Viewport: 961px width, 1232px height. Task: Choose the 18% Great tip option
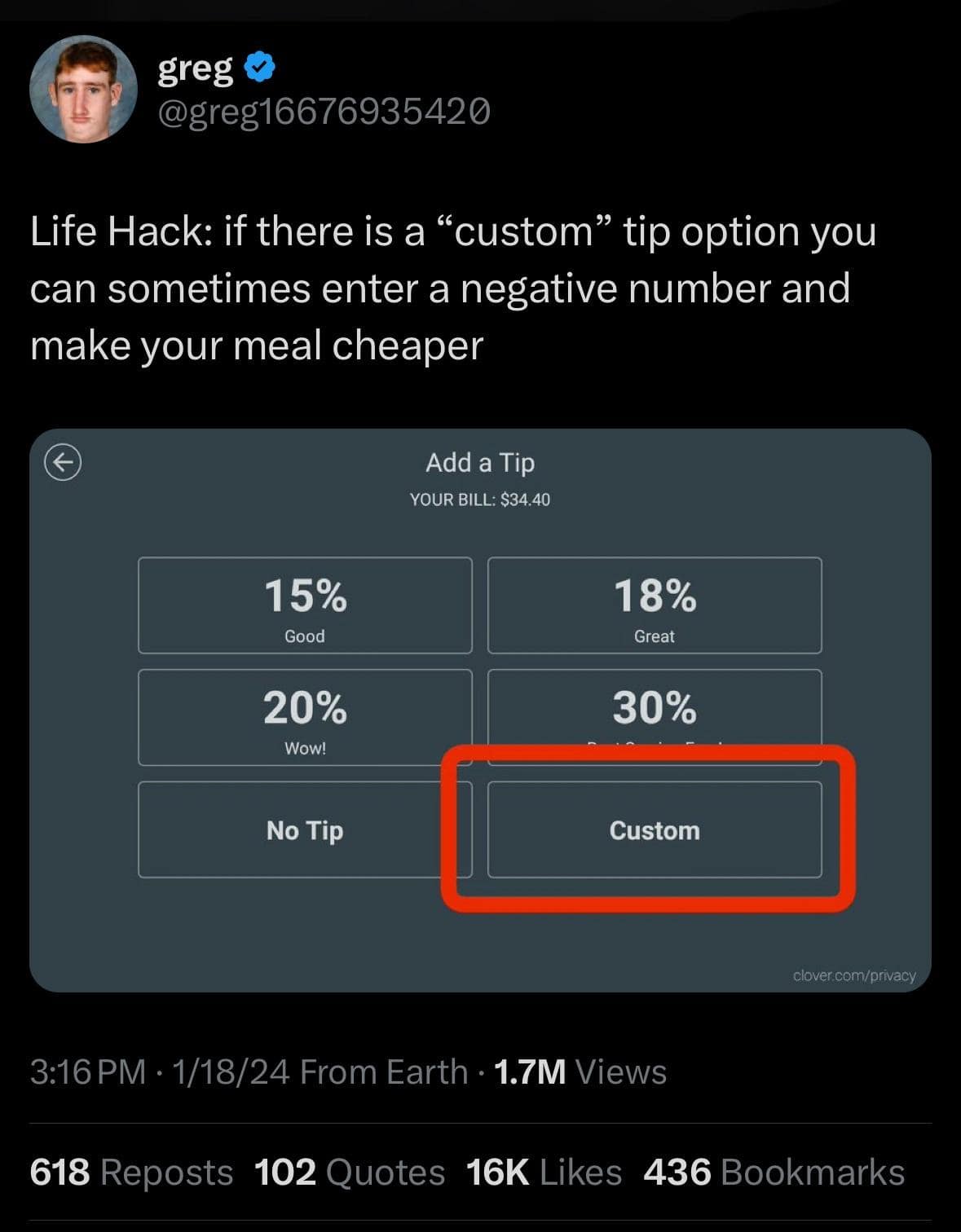[x=655, y=605]
